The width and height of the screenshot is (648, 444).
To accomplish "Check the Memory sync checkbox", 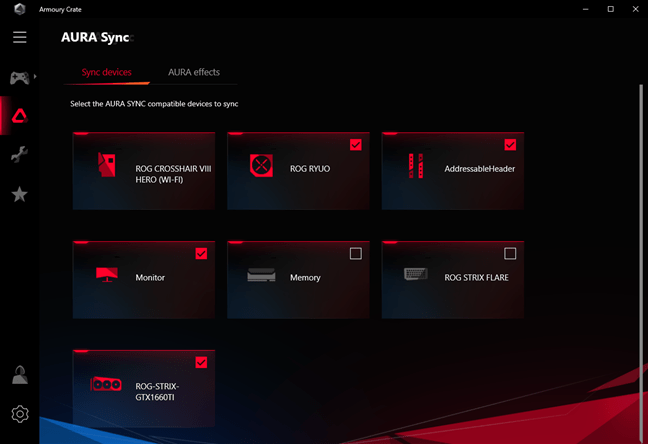I will pyautogui.click(x=355, y=253).
